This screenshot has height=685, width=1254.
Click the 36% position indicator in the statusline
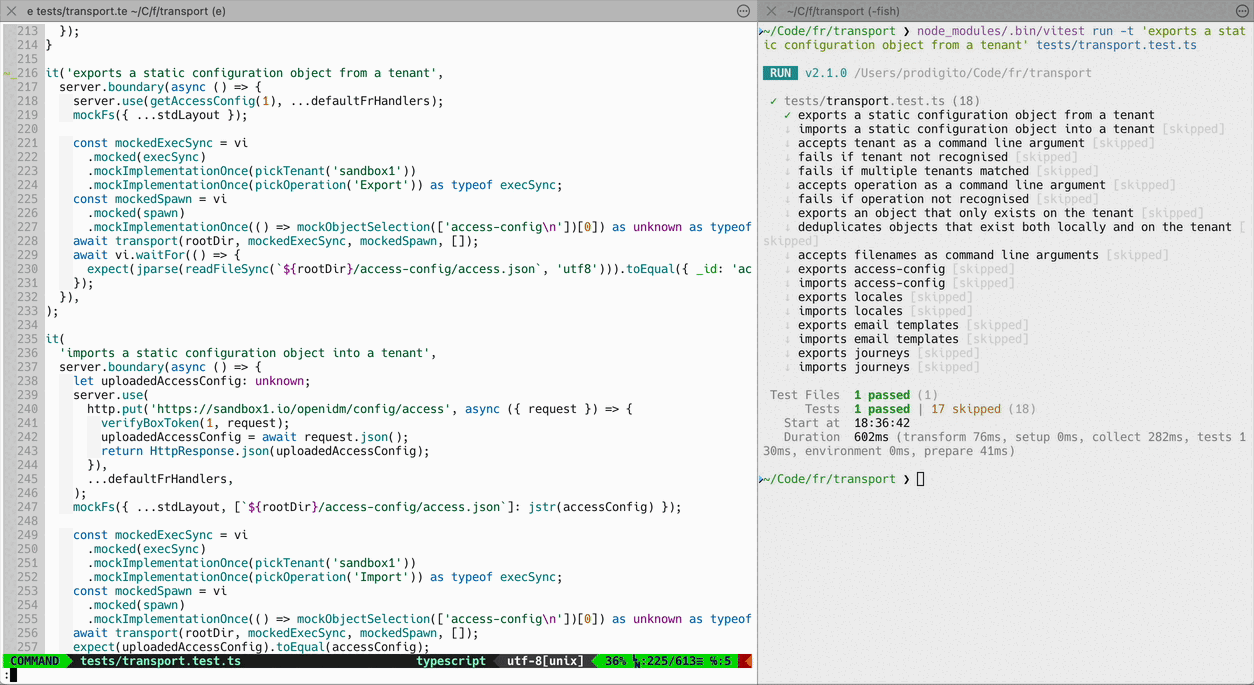pyautogui.click(x=615, y=661)
